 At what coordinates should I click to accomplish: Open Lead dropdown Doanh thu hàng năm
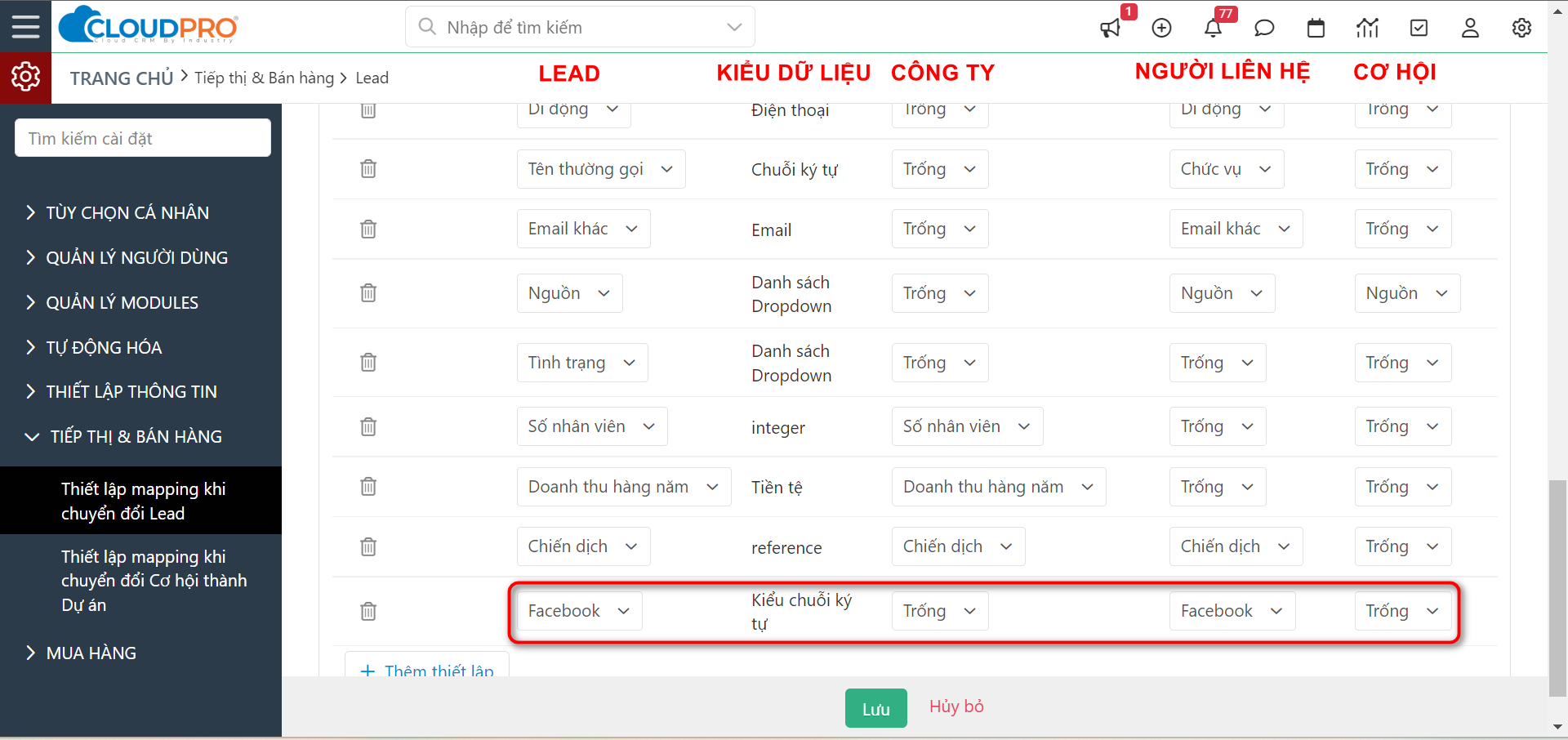(x=624, y=487)
